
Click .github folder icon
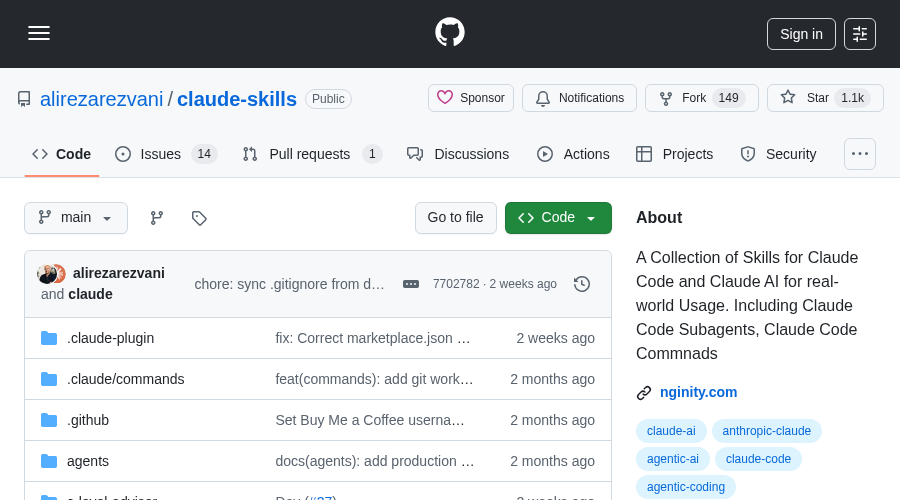pyautogui.click(x=49, y=420)
